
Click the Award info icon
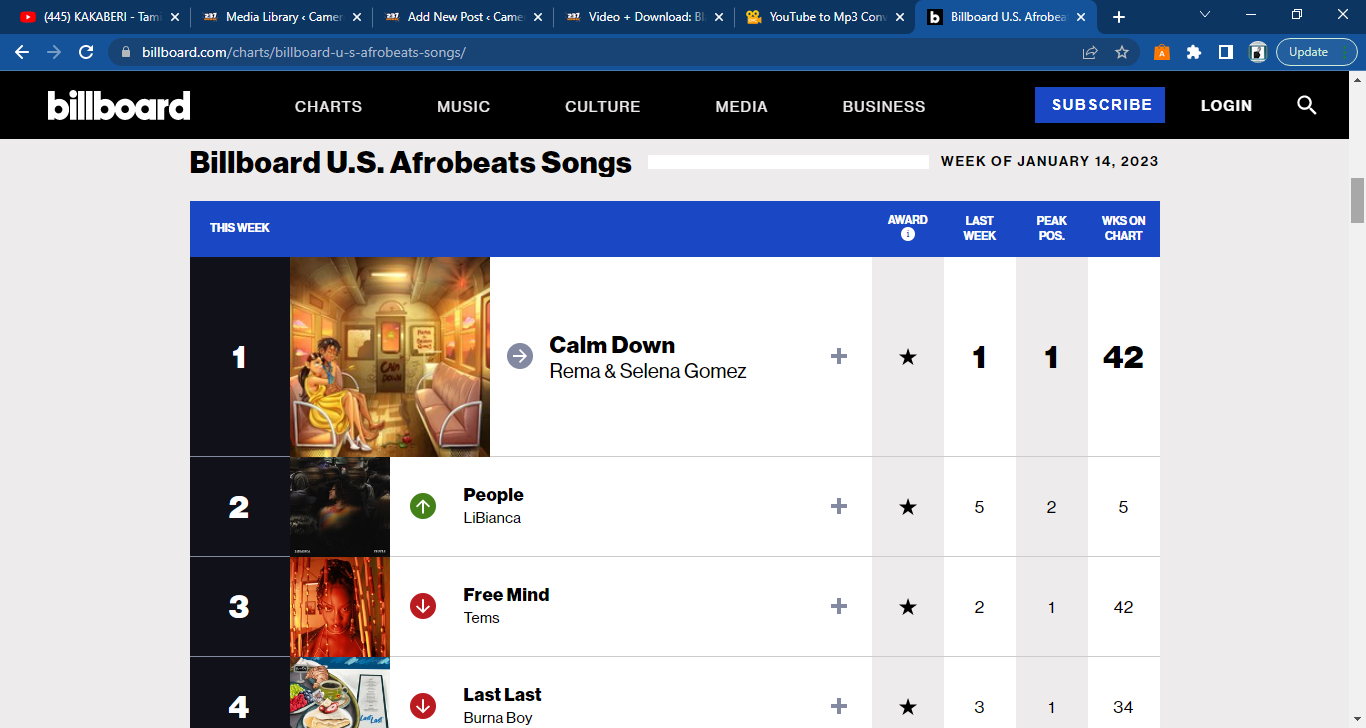click(x=908, y=235)
